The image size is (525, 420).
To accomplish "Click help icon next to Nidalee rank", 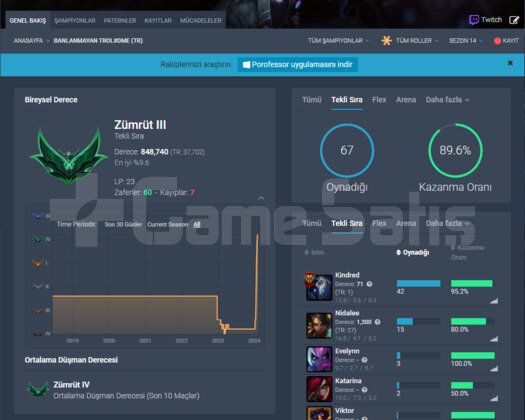I will point(377,322).
